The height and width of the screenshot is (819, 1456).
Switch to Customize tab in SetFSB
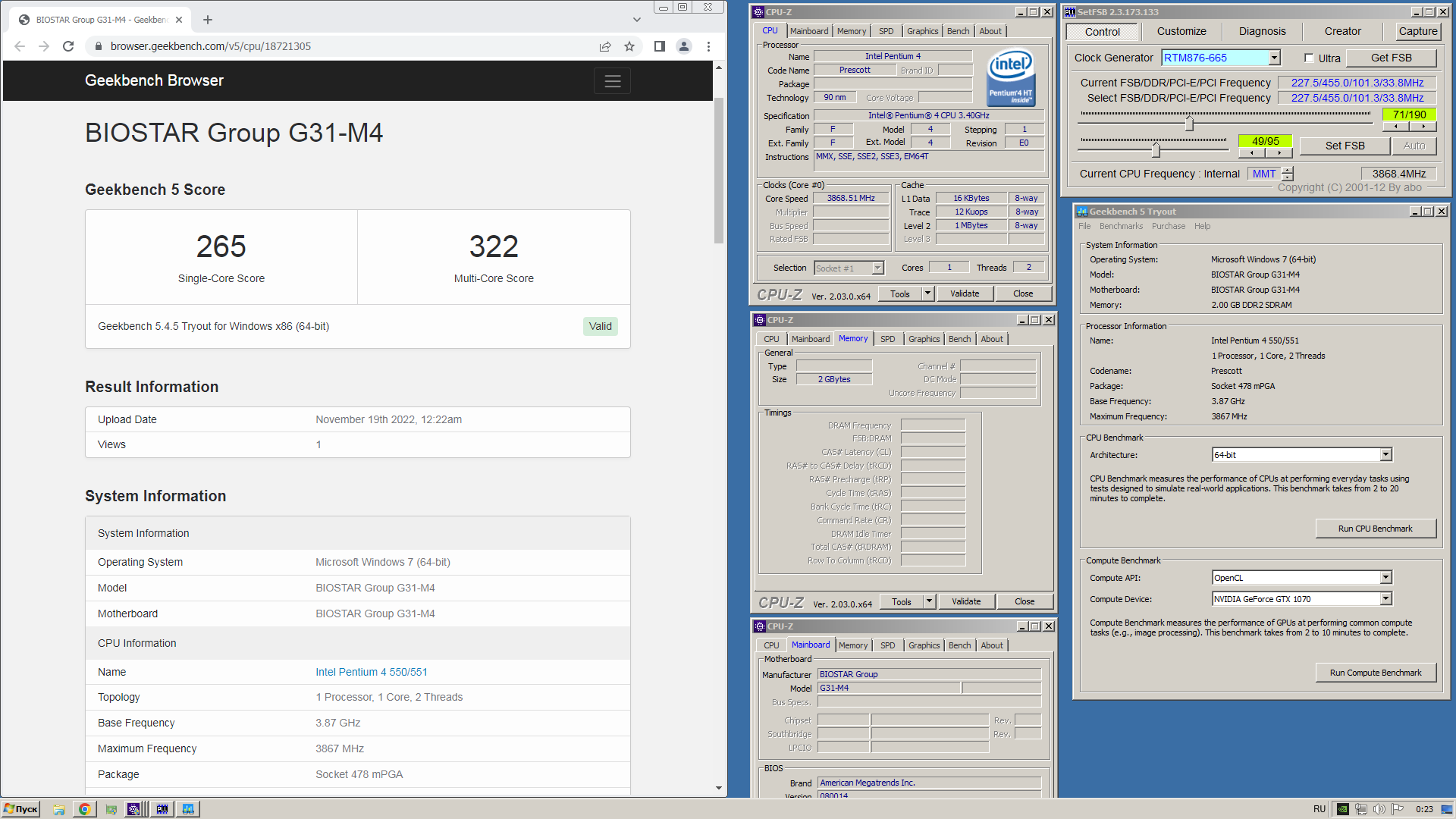click(1181, 31)
